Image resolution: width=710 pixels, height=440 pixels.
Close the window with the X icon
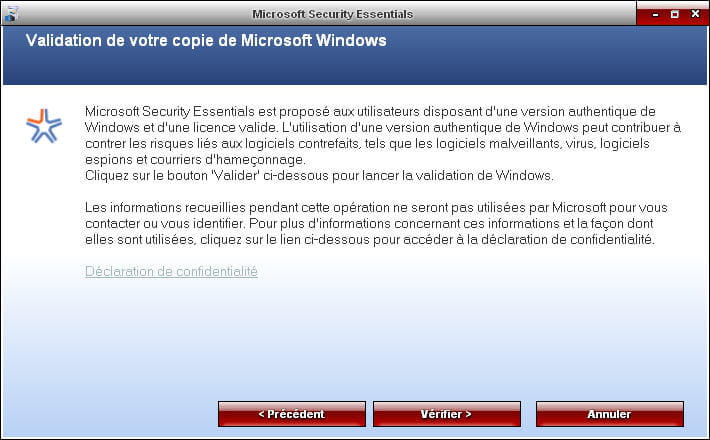point(696,14)
